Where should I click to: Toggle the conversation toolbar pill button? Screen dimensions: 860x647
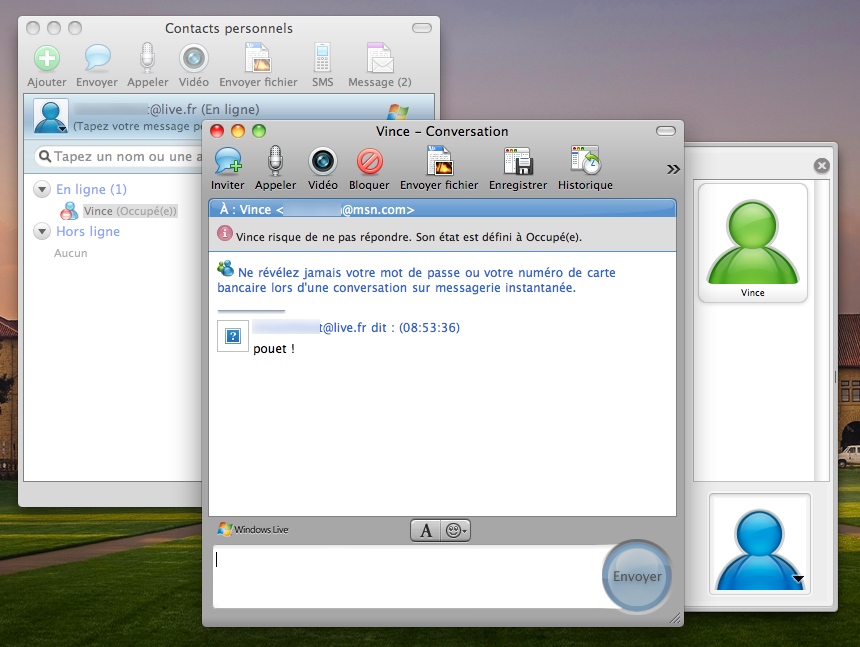665,131
